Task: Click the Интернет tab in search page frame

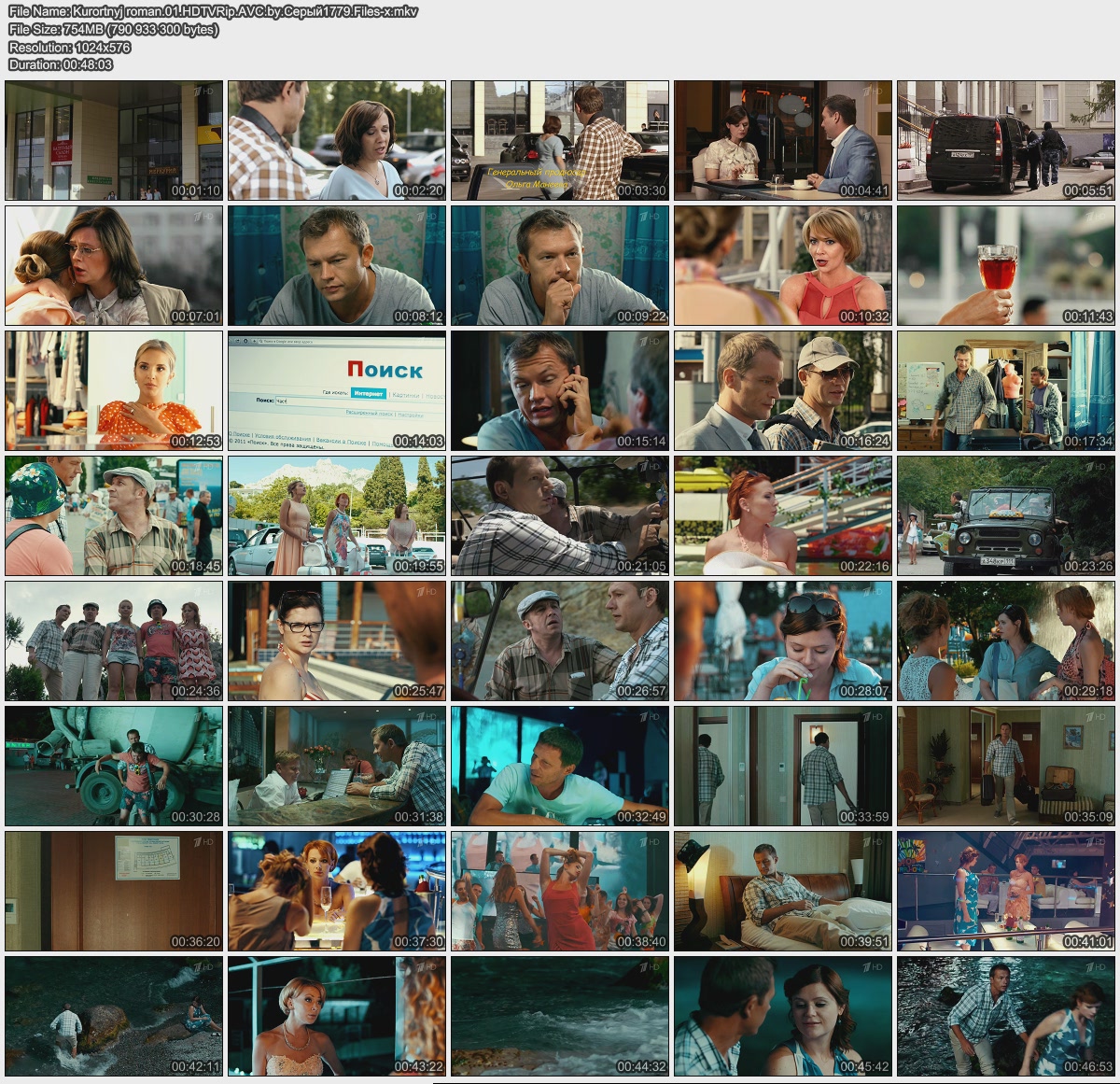Action: pos(368,395)
